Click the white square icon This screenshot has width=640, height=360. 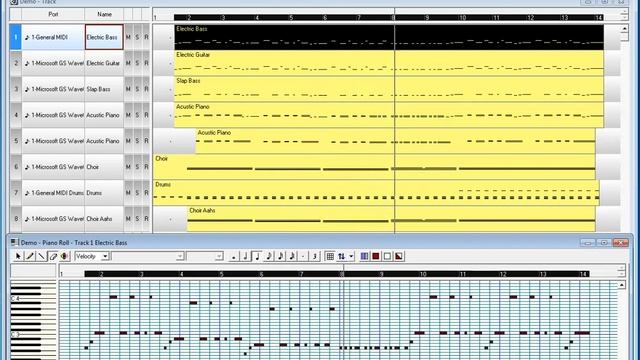point(387,256)
